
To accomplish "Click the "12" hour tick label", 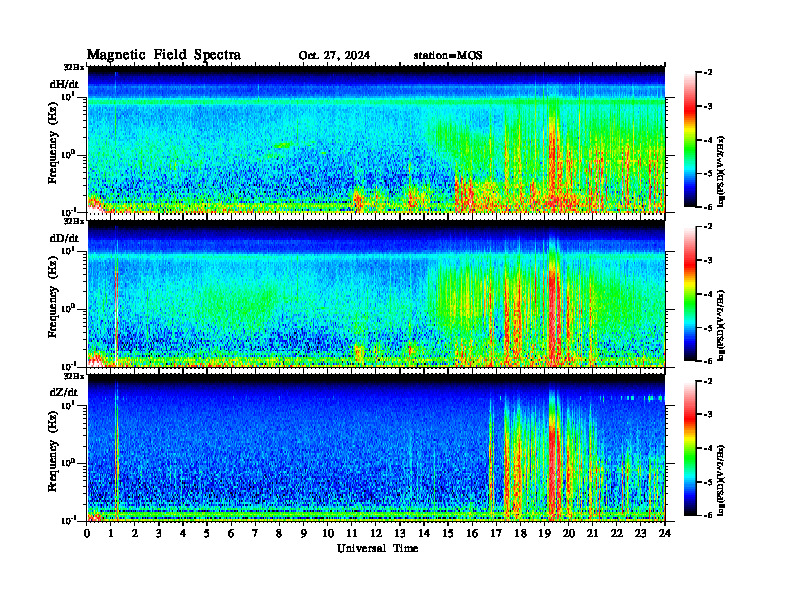I will [376, 533].
